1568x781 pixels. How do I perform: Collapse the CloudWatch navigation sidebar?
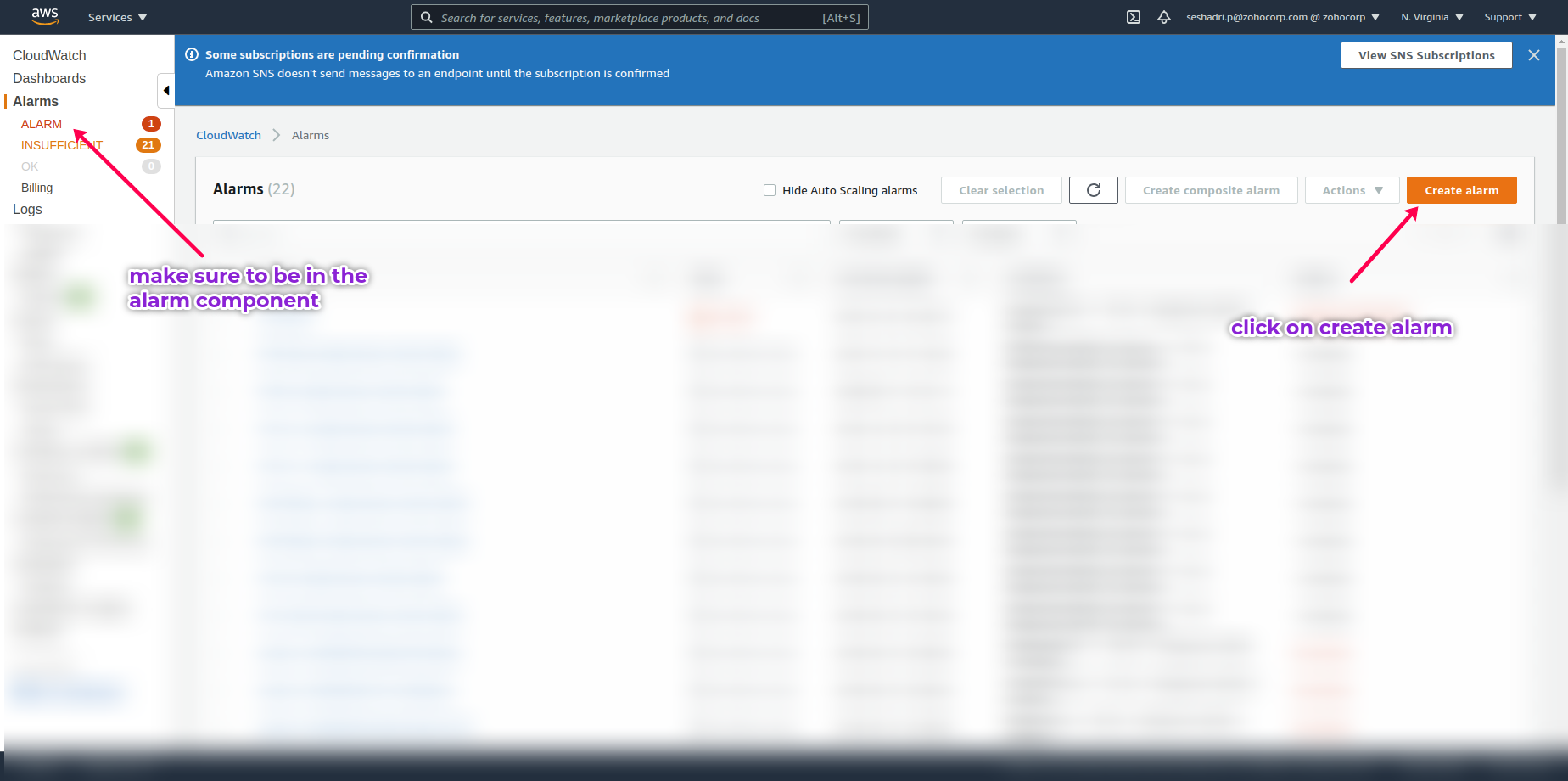point(166,90)
